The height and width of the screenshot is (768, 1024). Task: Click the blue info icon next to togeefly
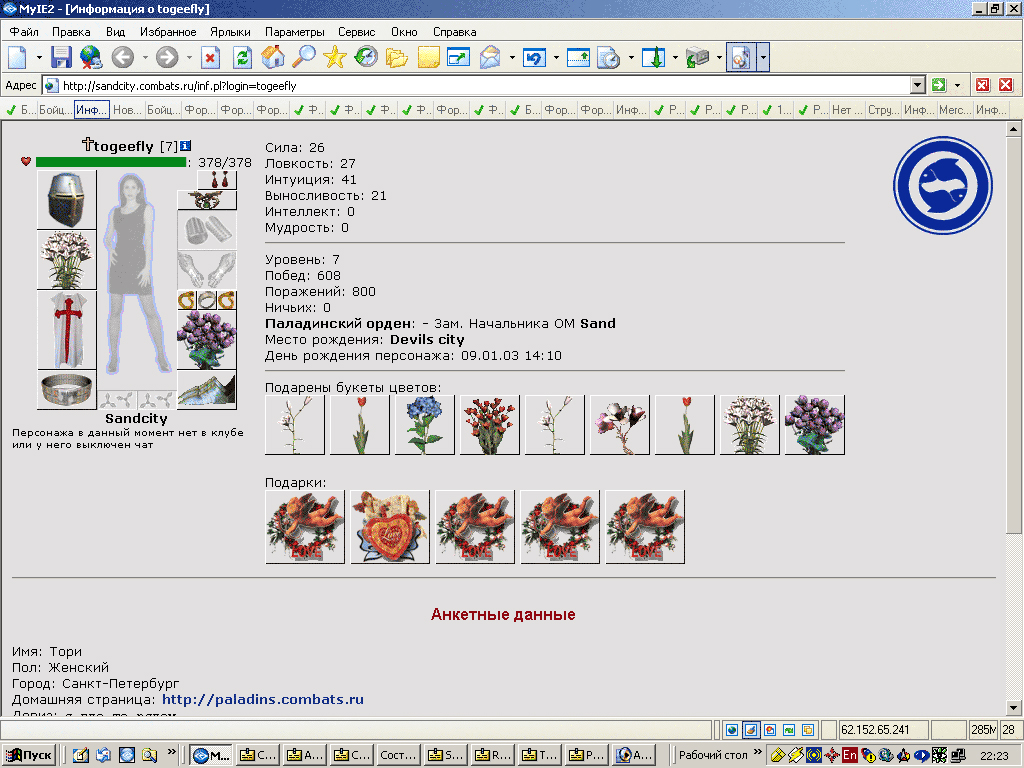[x=185, y=146]
